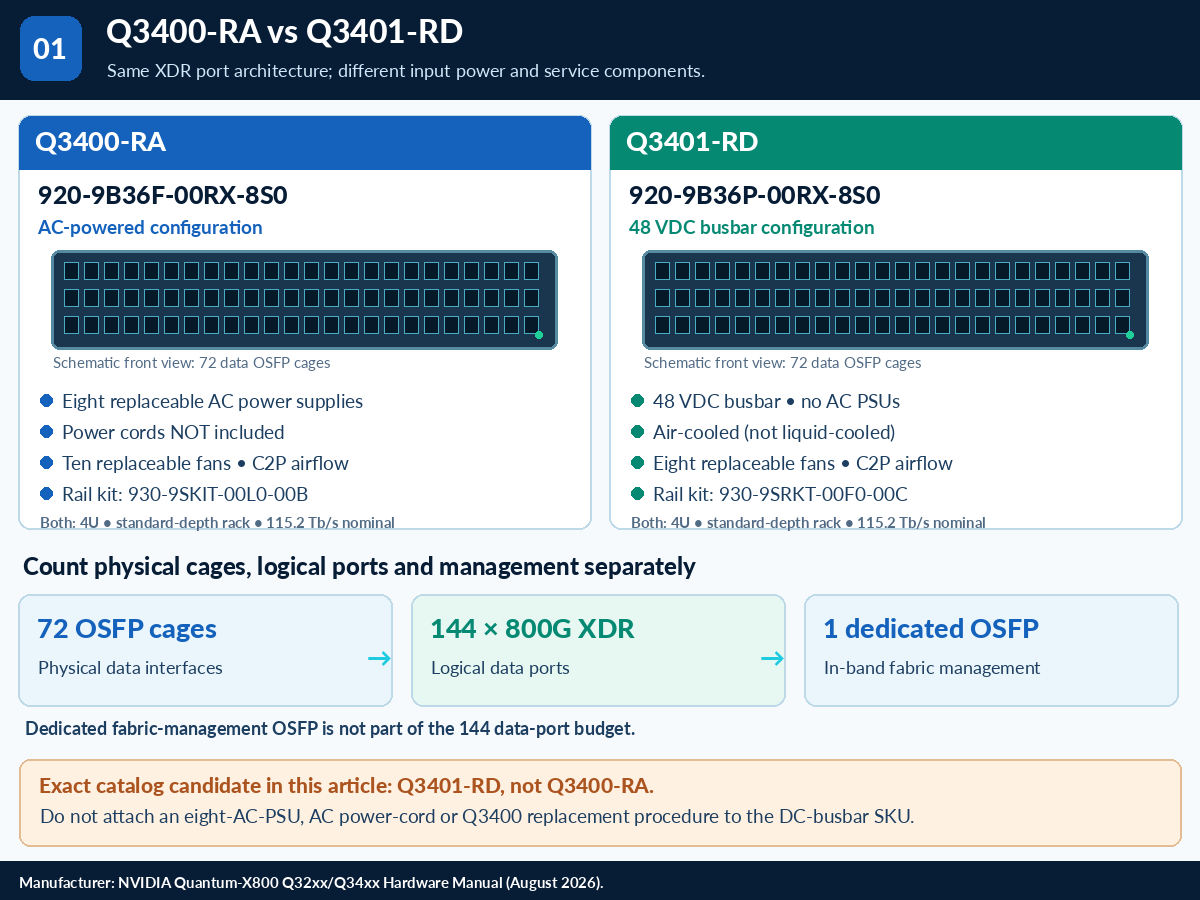Click green status dot in Q3401-RD schematic
This screenshot has width=1200, height=900.
pyautogui.click(x=1130, y=335)
